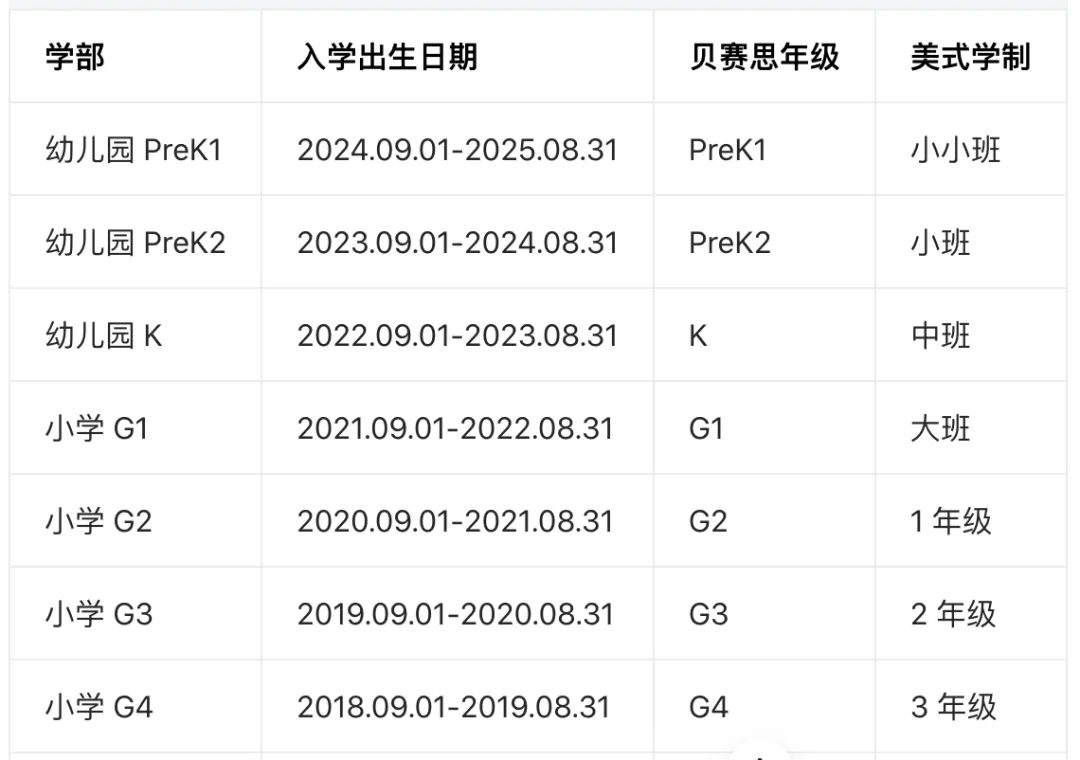Click date range 2021.09.01-2022.08.31
1080x760 pixels.
(455, 429)
